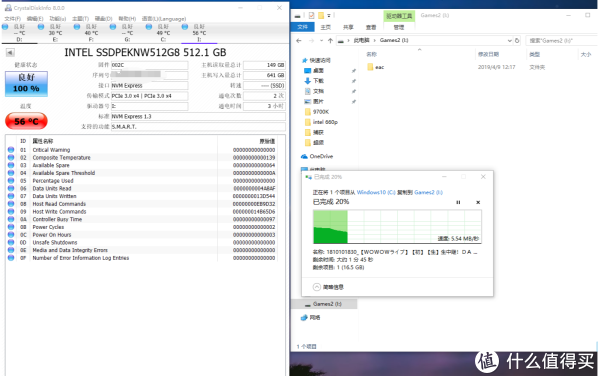Select the I: drive status tab
The image size is (600, 379).
coord(199,33)
